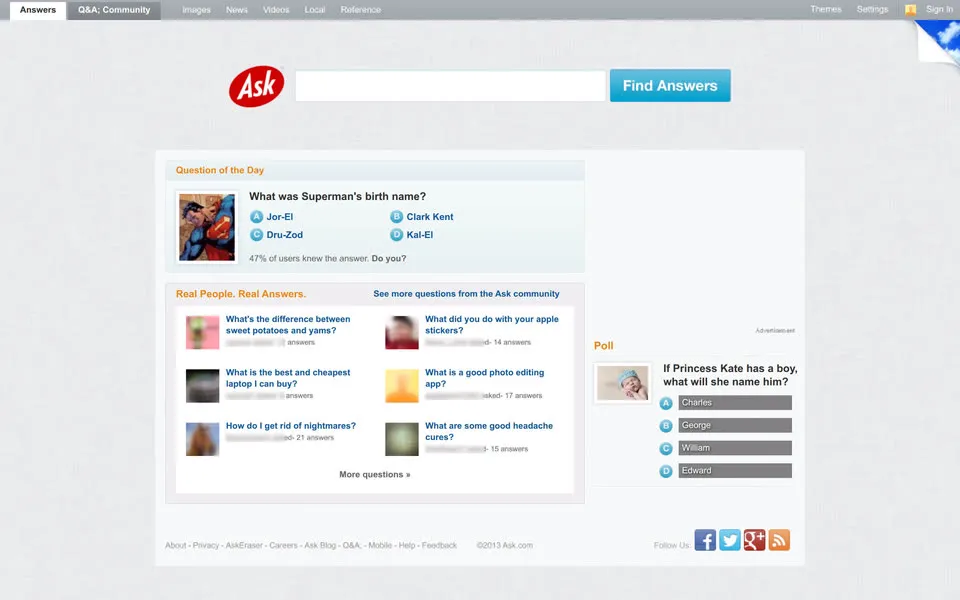Click avatar beside apple stickers question
Image resolution: width=960 pixels, height=600 pixels.
coord(402,332)
